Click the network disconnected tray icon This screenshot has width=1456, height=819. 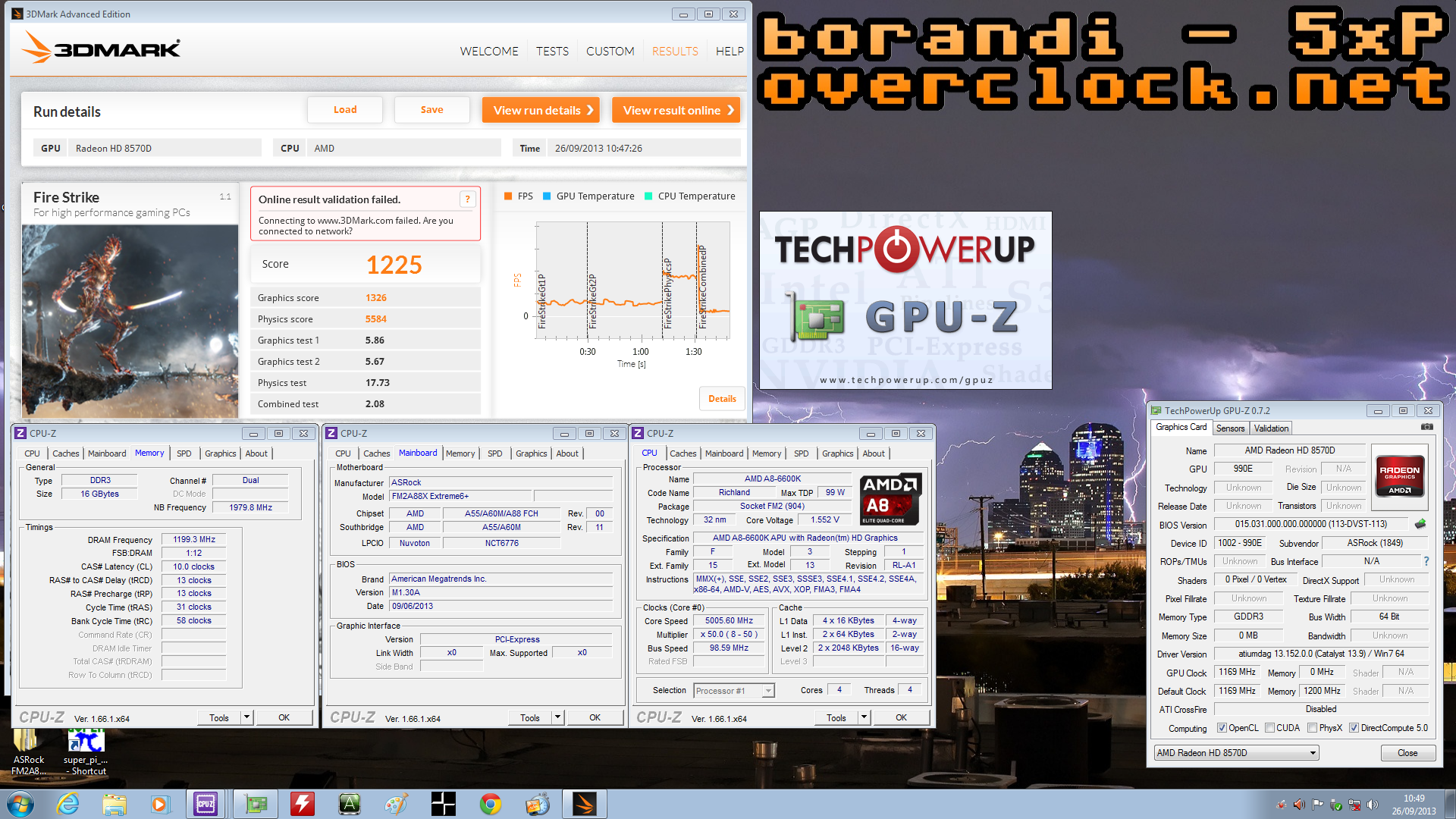click(x=1354, y=805)
